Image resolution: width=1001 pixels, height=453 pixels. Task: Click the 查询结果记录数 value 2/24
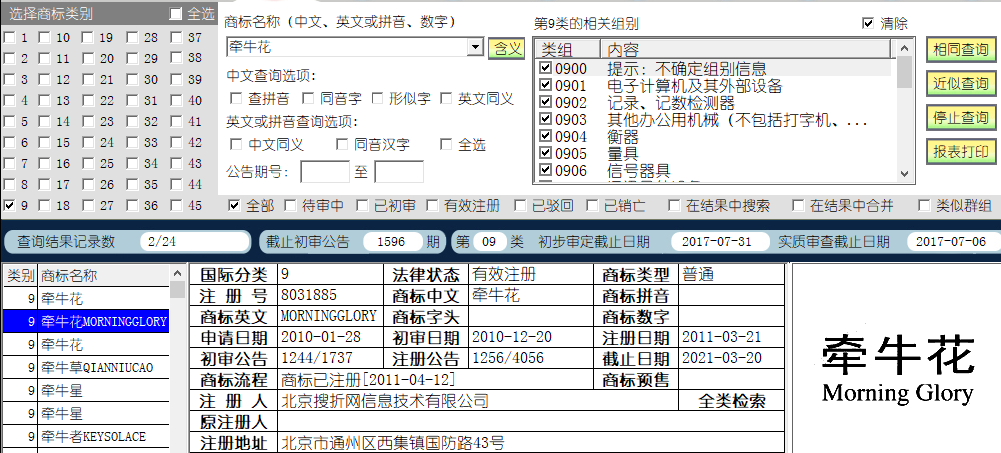click(x=195, y=242)
